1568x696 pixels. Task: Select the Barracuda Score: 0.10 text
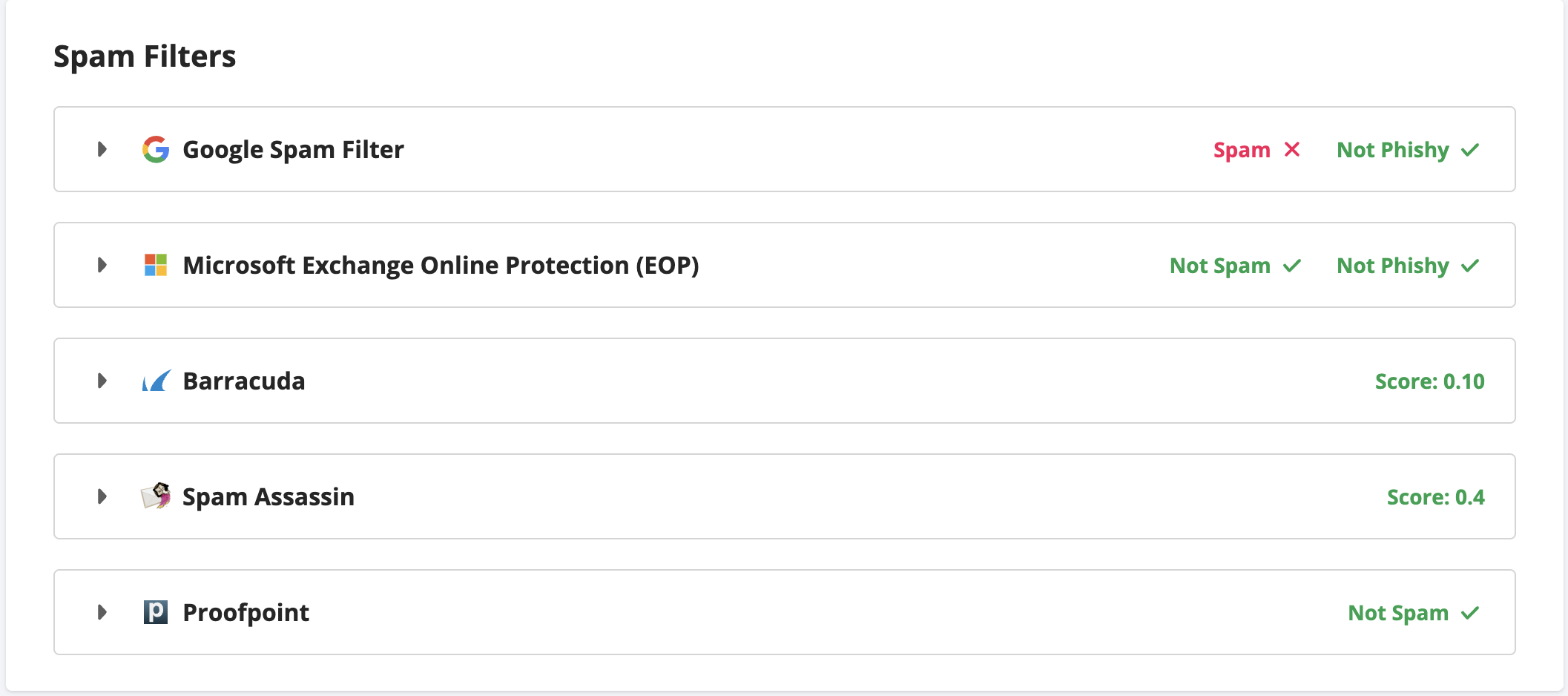(1430, 381)
